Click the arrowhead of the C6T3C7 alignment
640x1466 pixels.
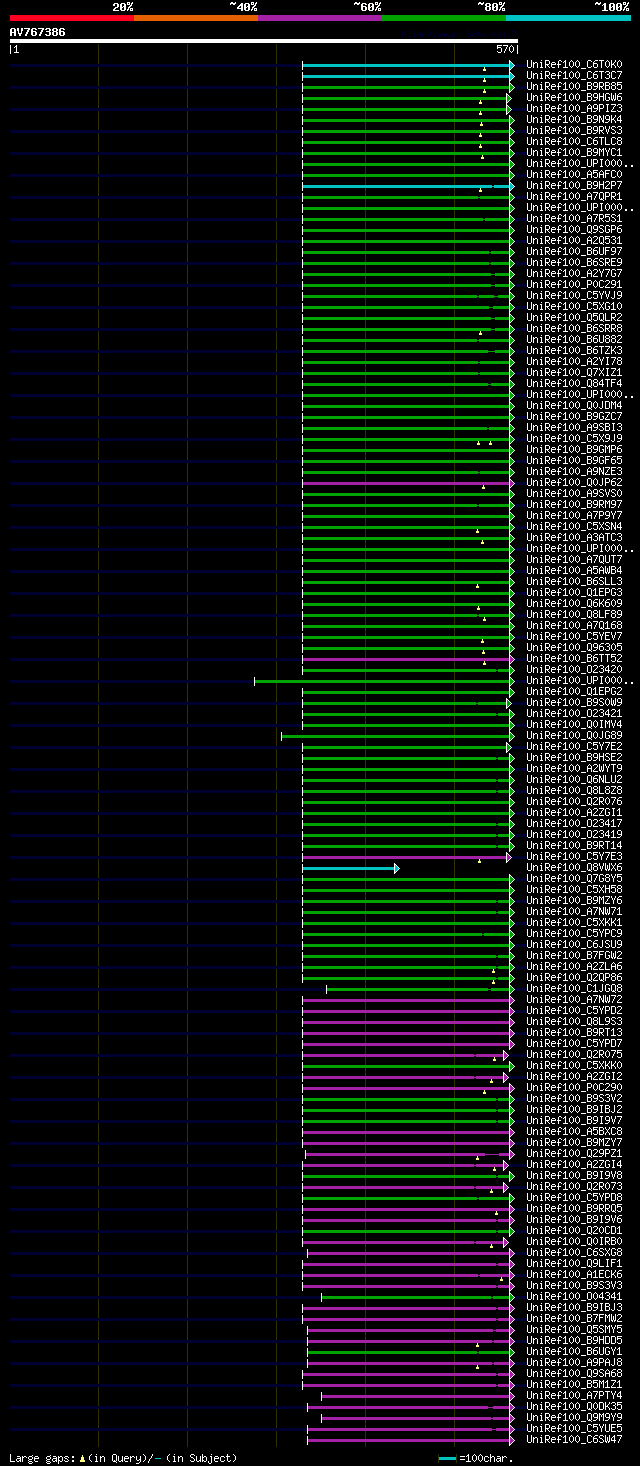512,76
